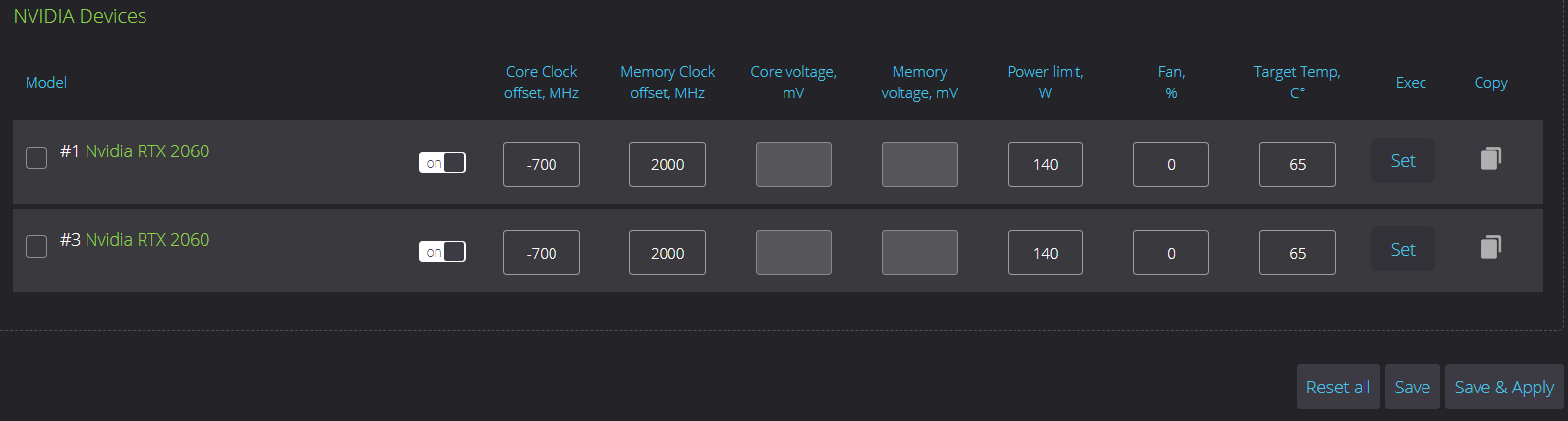
Task: Click the Target Temp field for GPU #1
Action: pyautogui.click(x=1297, y=164)
